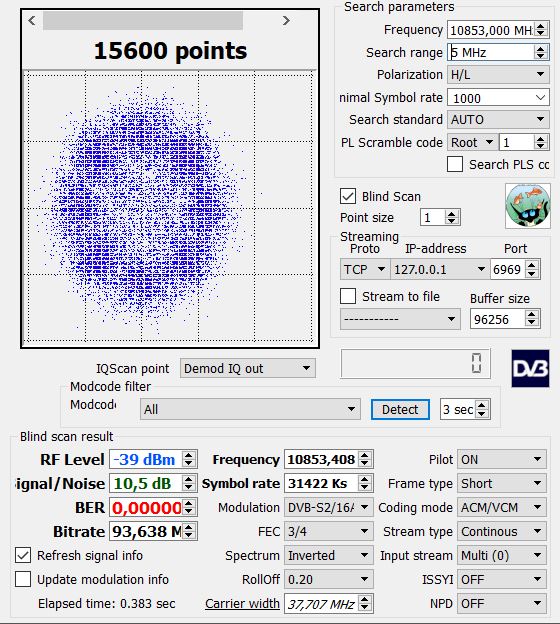This screenshot has height=624, width=560.
Task: Open the streaming Proto TCP dropdown
Action: (x=365, y=269)
